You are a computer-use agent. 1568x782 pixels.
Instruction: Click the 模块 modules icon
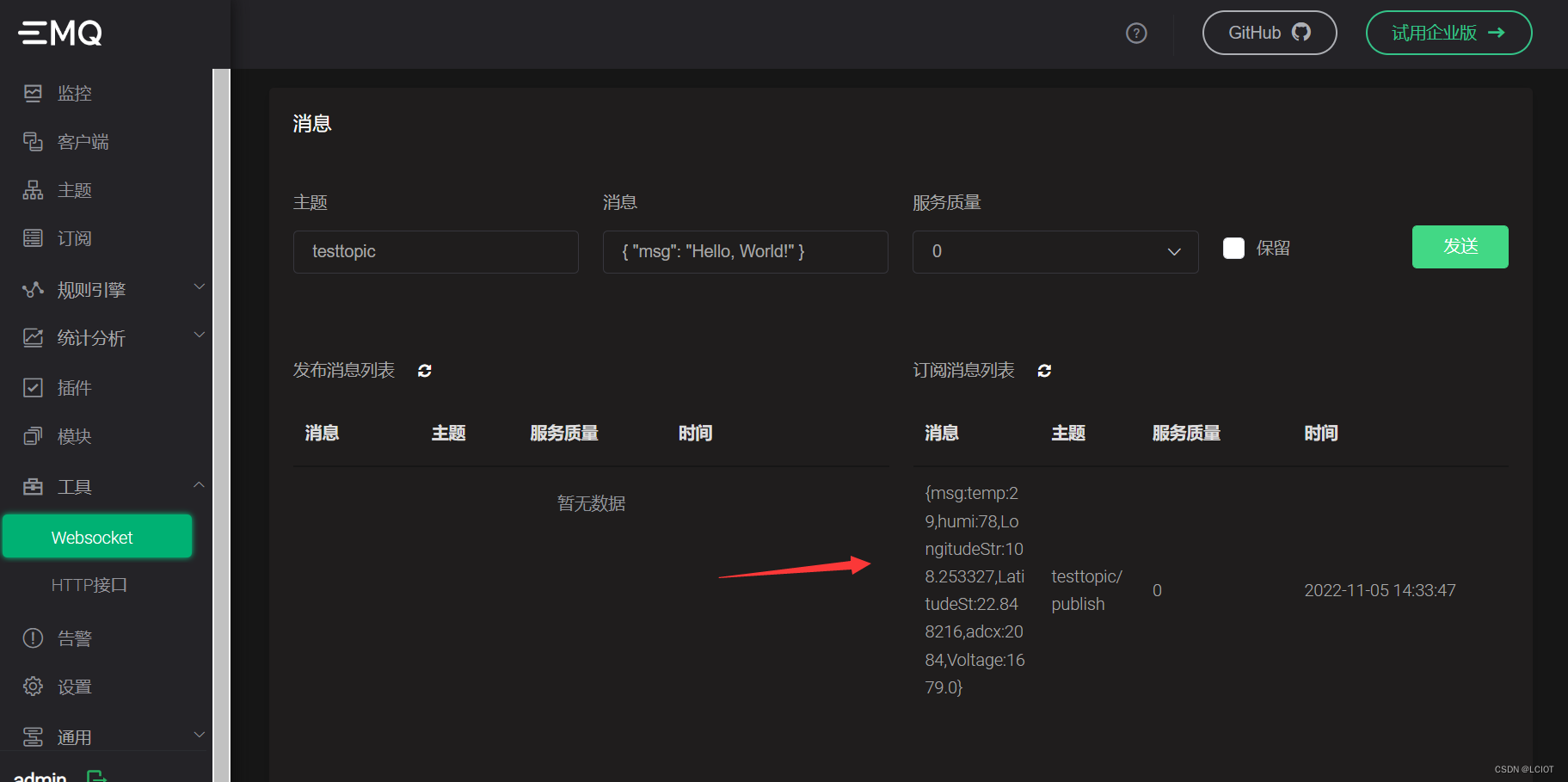point(33,436)
